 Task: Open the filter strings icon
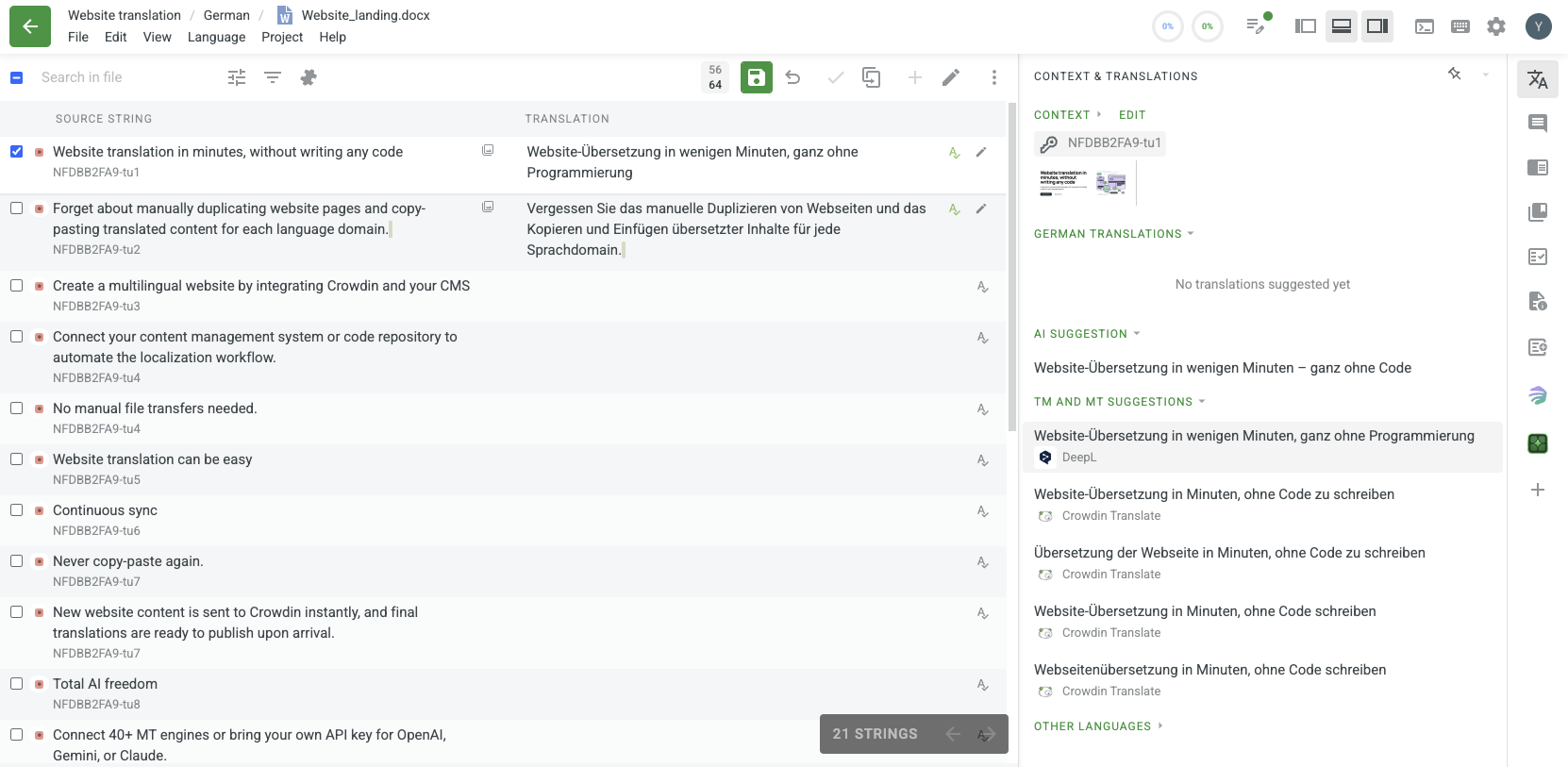coord(273,77)
